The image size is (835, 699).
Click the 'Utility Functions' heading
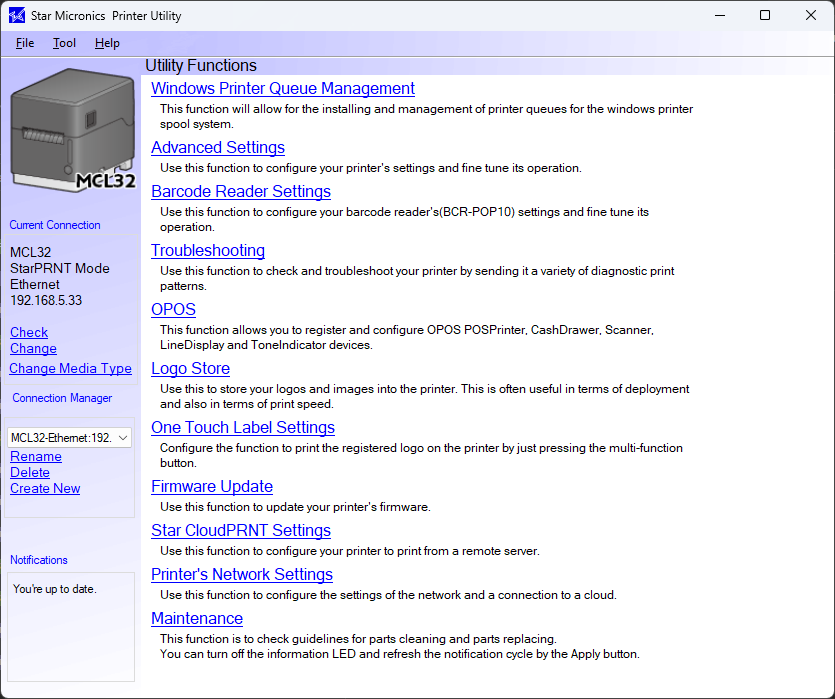[x=201, y=65]
